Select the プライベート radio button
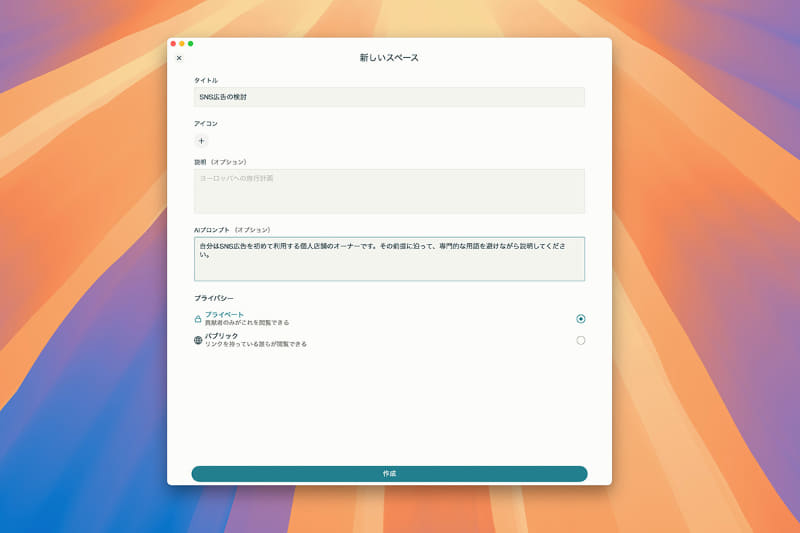800x533 pixels. (x=581, y=319)
